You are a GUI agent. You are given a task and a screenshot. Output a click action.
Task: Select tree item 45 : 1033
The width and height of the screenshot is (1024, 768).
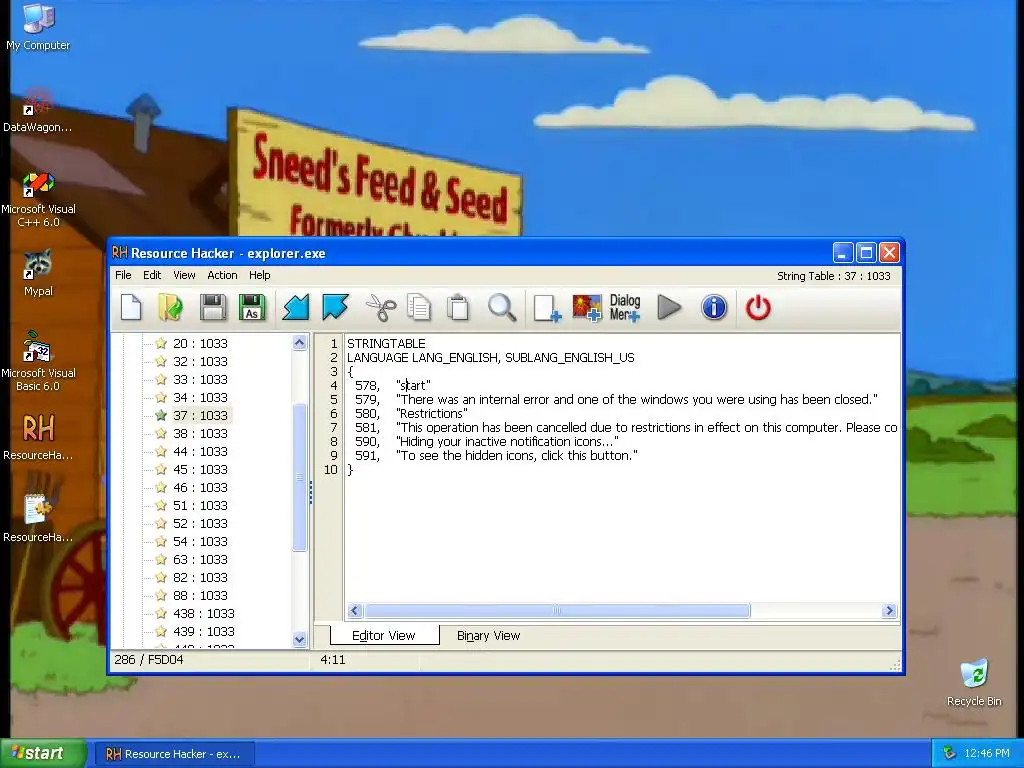[x=200, y=470]
